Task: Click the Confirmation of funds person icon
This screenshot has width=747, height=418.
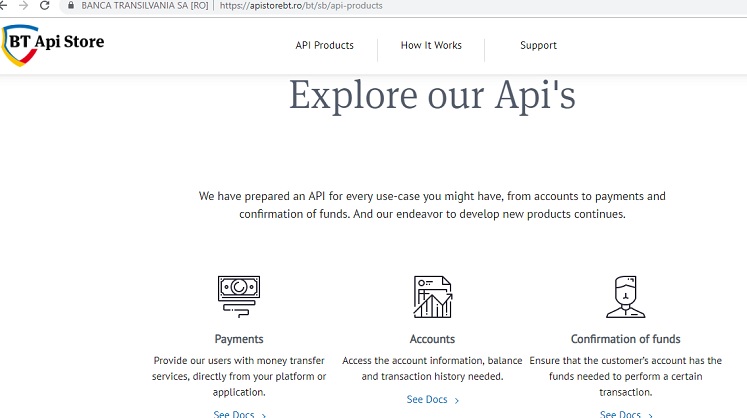Action: click(626, 296)
